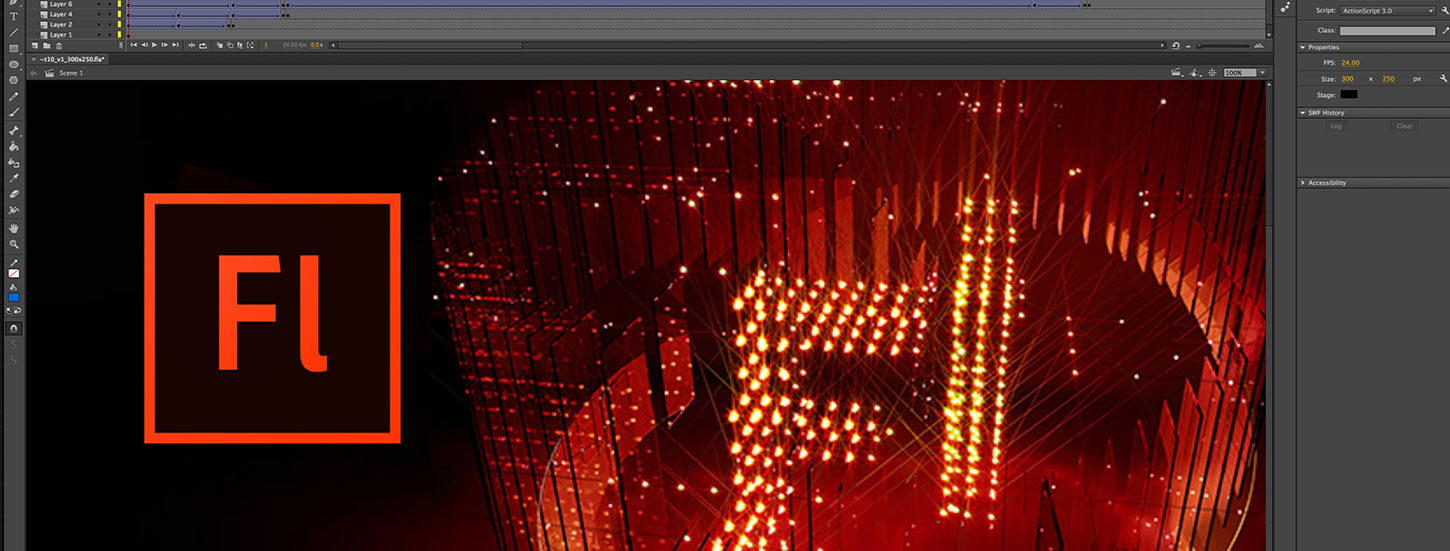The image size is (1450, 551).
Task: Click the FPS 24.00 value field
Action: tap(1350, 62)
